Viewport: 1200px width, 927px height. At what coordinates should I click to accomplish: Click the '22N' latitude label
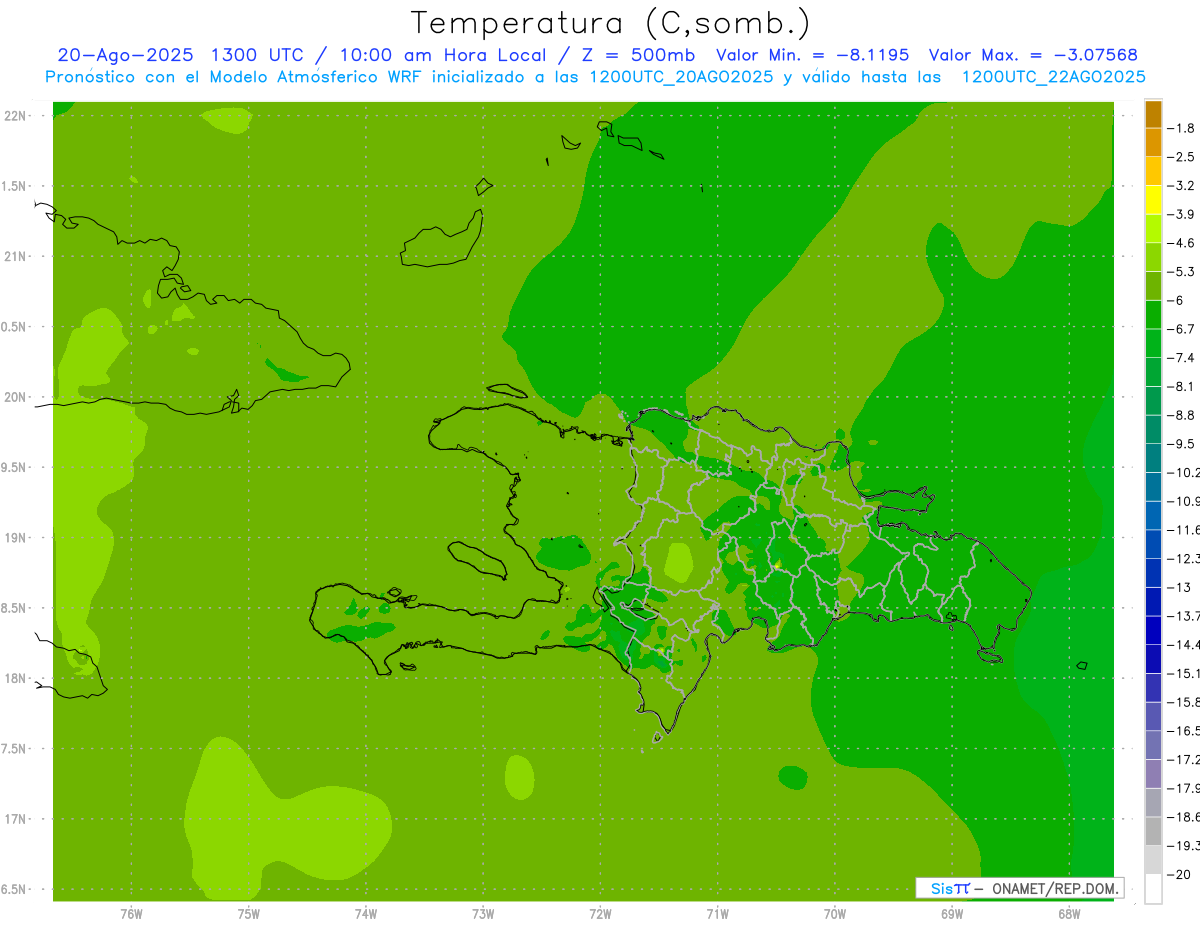tap(15, 115)
